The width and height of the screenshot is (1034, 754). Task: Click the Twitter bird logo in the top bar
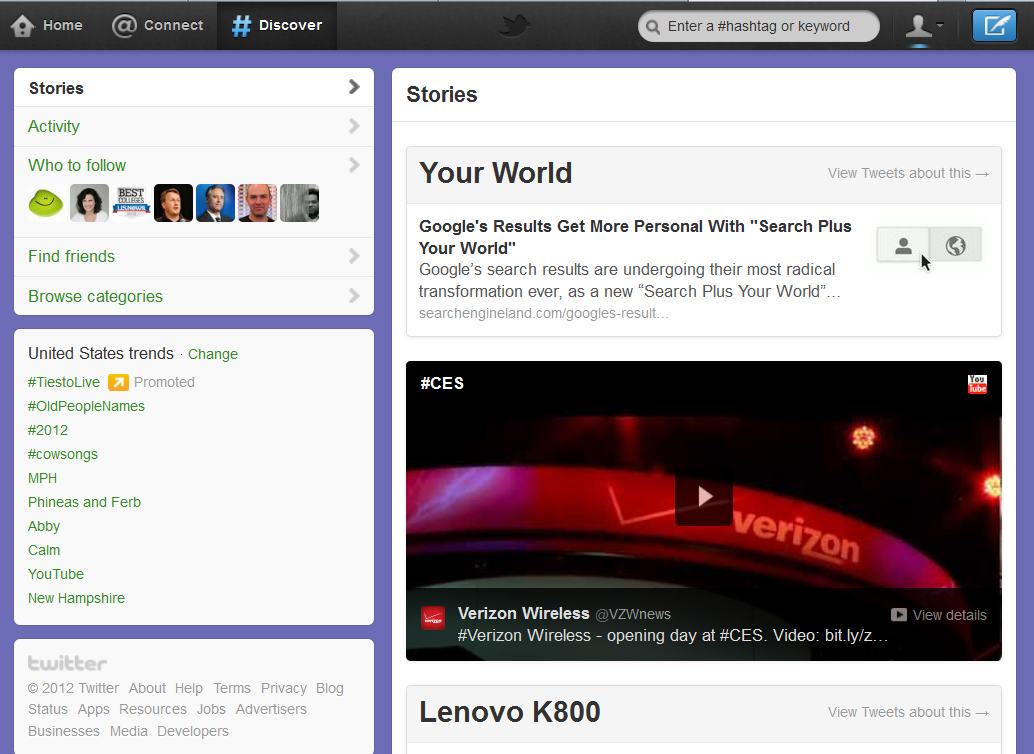[x=515, y=26]
